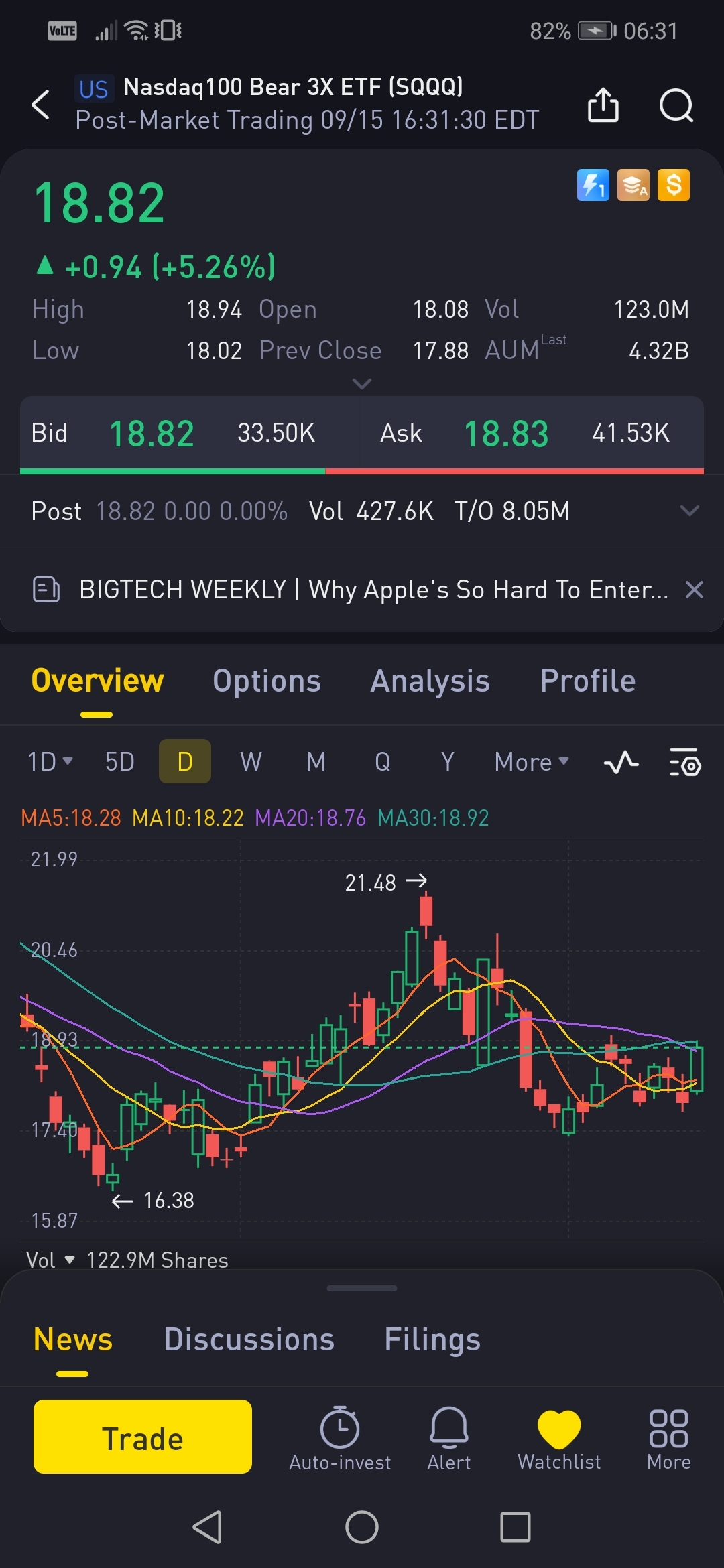Image resolution: width=724 pixels, height=1568 pixels.
Task: Open the search magnifier icon
Action: point(676,105)
